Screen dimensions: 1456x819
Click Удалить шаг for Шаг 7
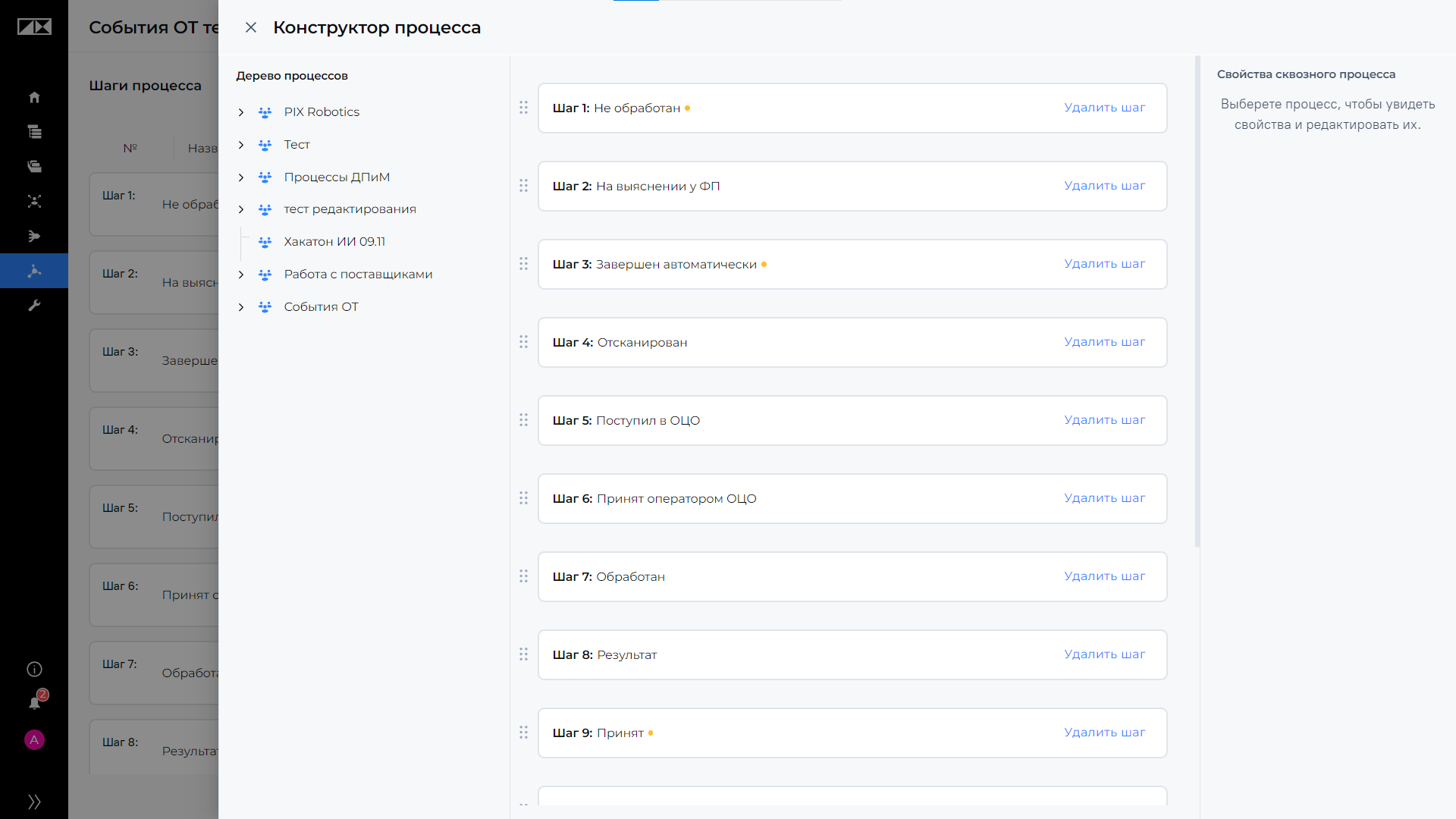[1104, 576]
